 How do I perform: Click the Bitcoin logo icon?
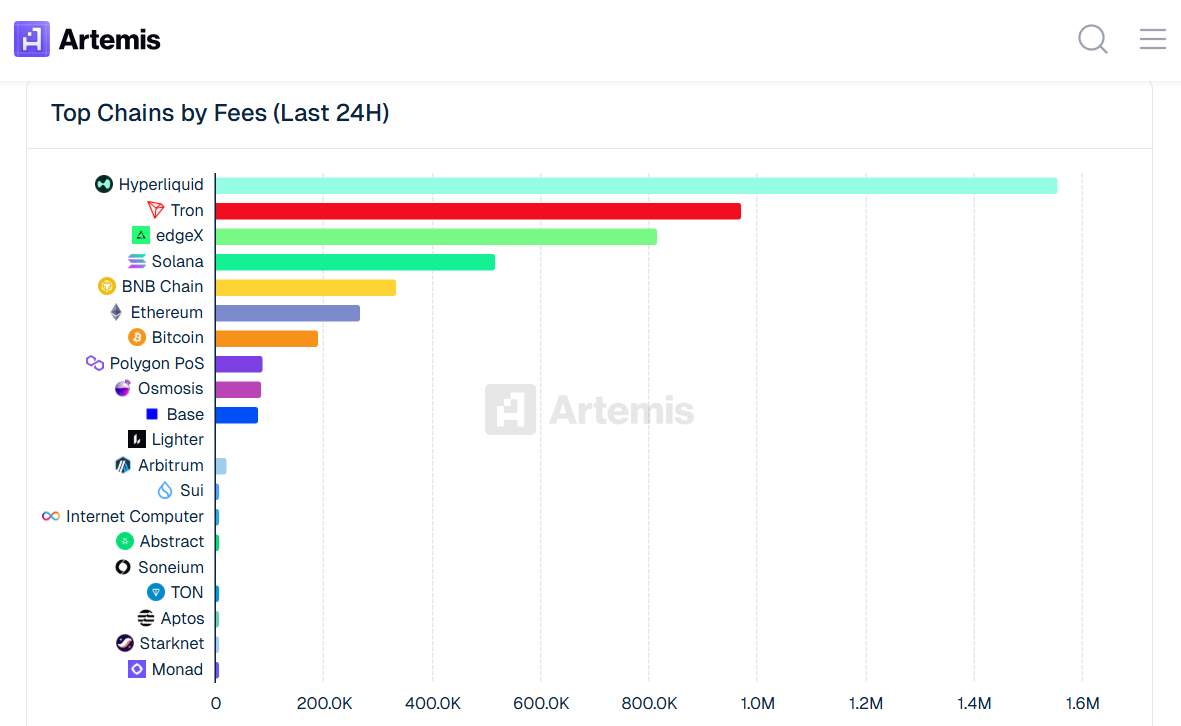137,337
